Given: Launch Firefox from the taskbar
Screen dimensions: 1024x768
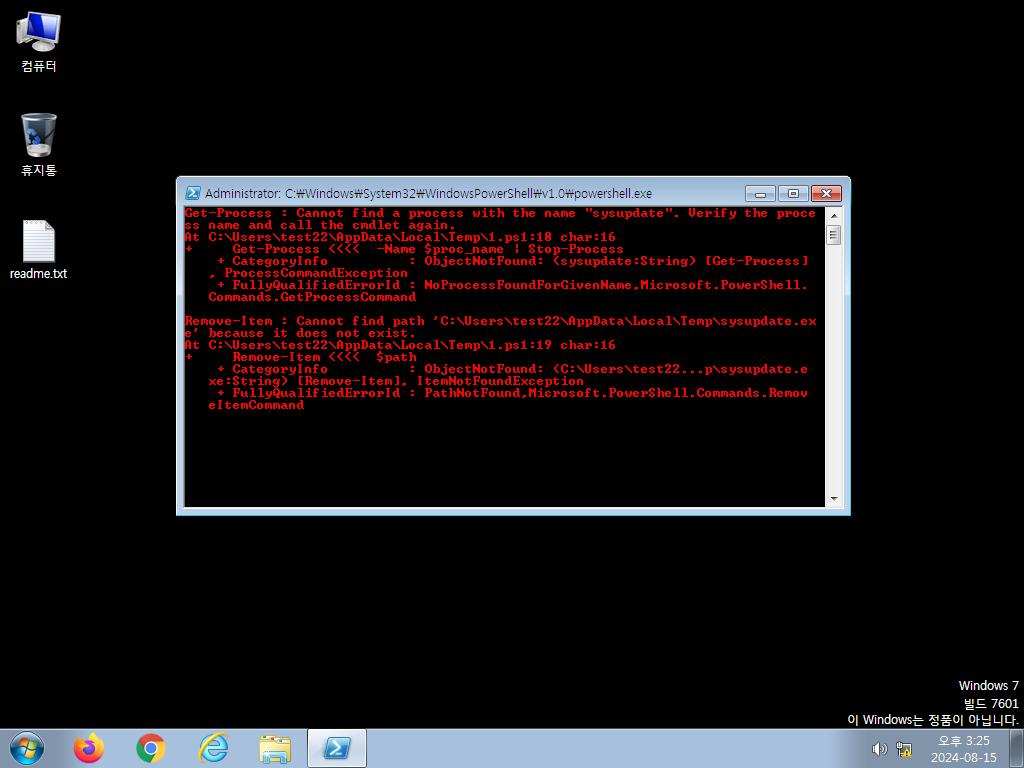Looking at the screenshot, I should pos(89,748).
